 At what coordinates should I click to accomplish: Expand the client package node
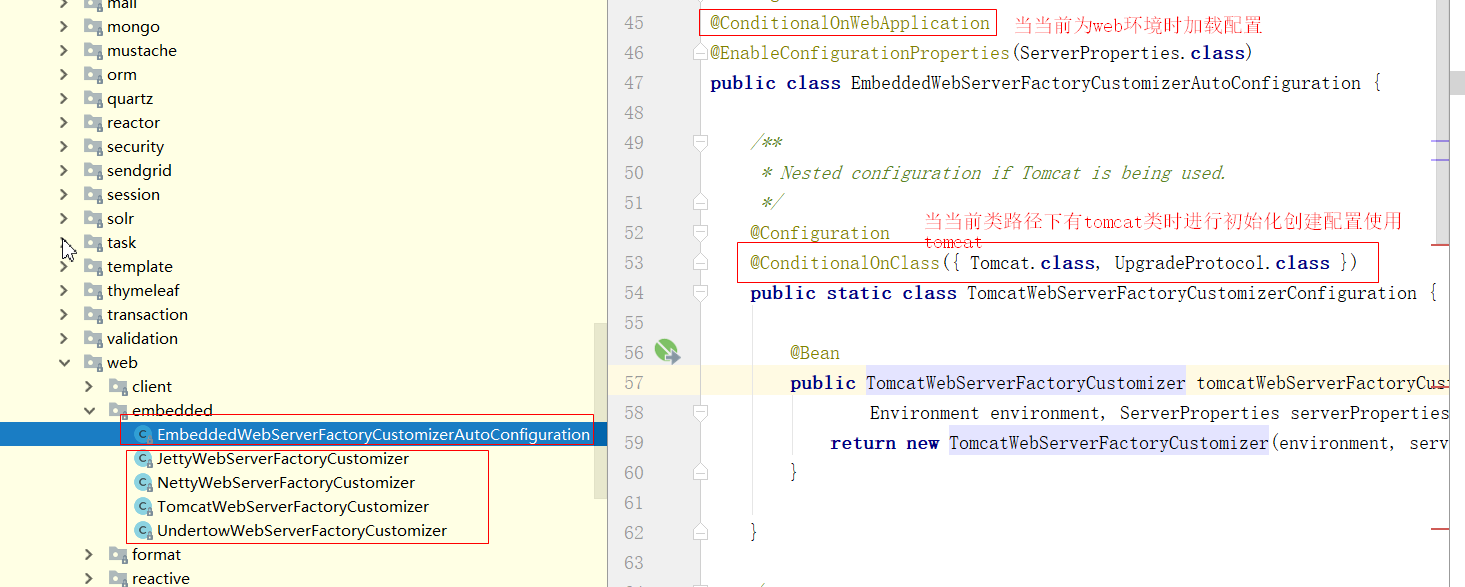point(89,387)
